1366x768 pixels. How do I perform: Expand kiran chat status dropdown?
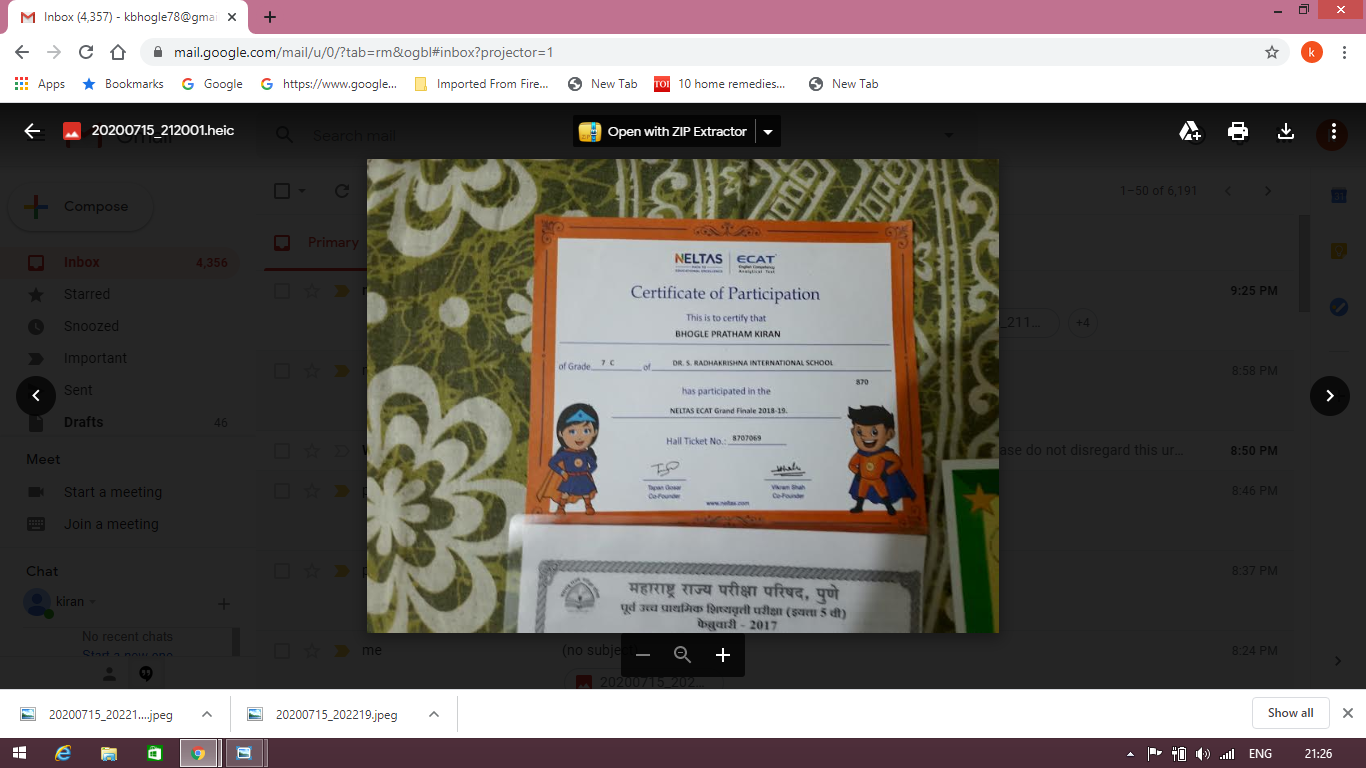tap(93, 602)
